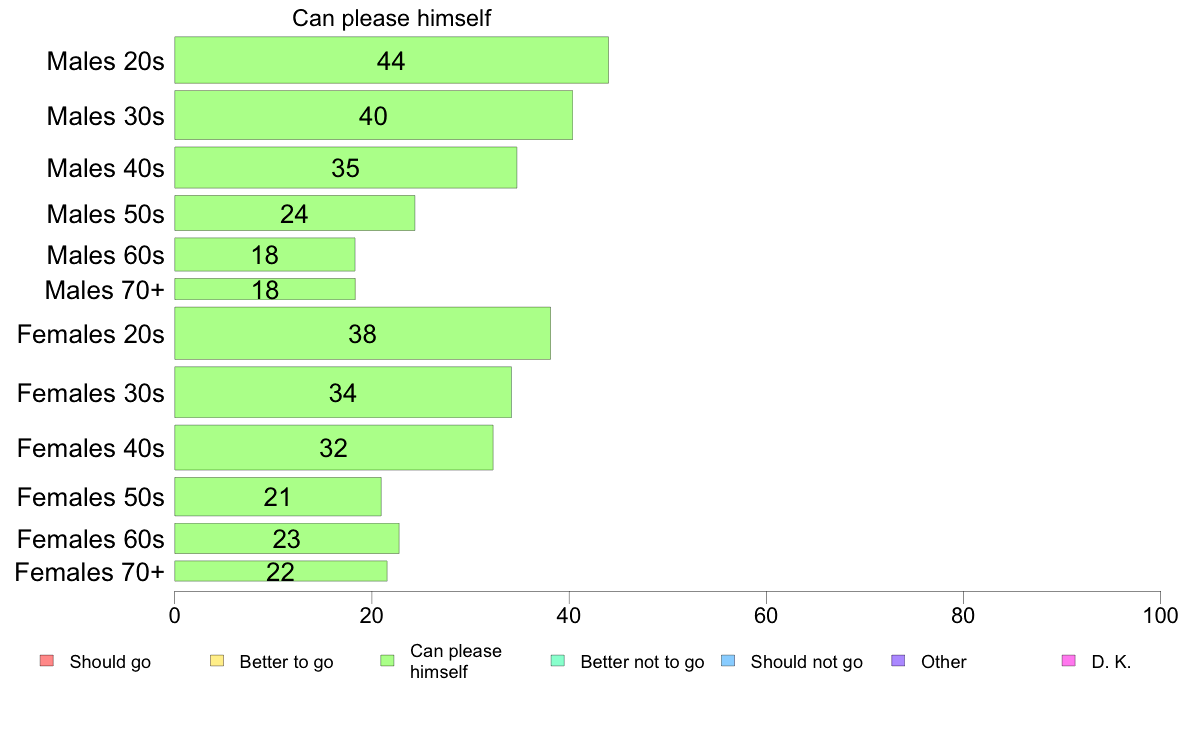Click the red Should go legend swatch

[47, 661]
